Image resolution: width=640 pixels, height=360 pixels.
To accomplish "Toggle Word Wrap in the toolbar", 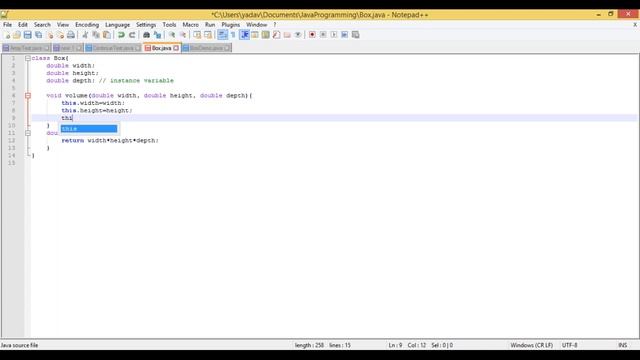I will [x=222, y=35].
